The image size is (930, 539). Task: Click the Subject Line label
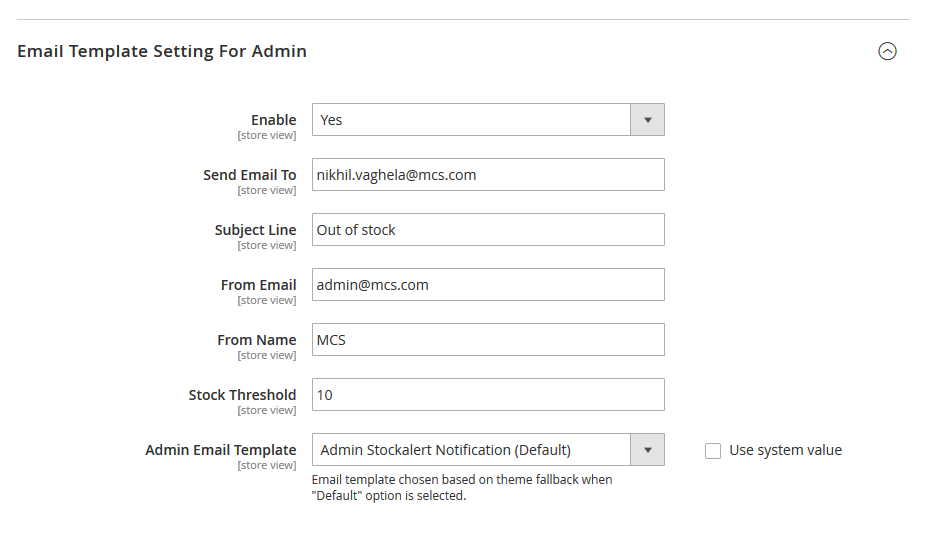pos(255,230)
